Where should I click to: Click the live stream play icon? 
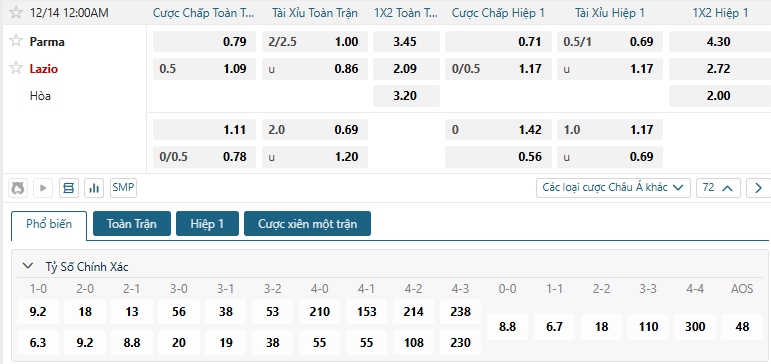pos(43,188)
